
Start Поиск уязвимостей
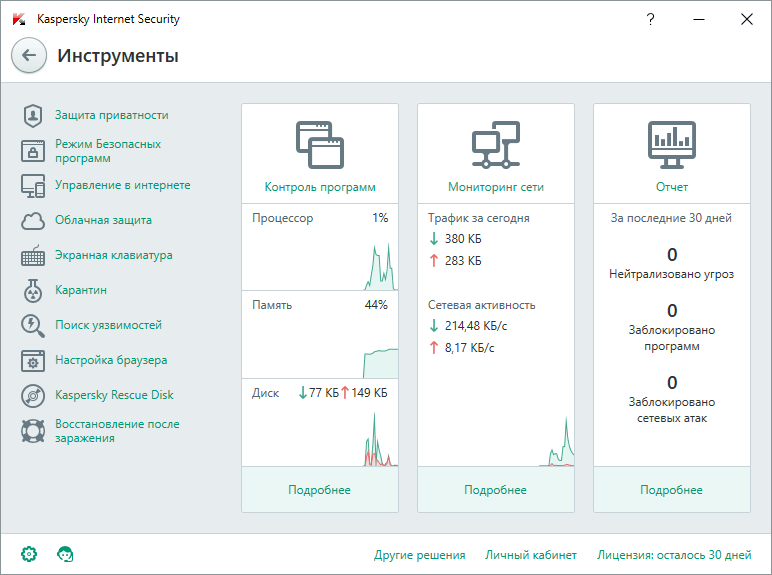coord(108,325)
